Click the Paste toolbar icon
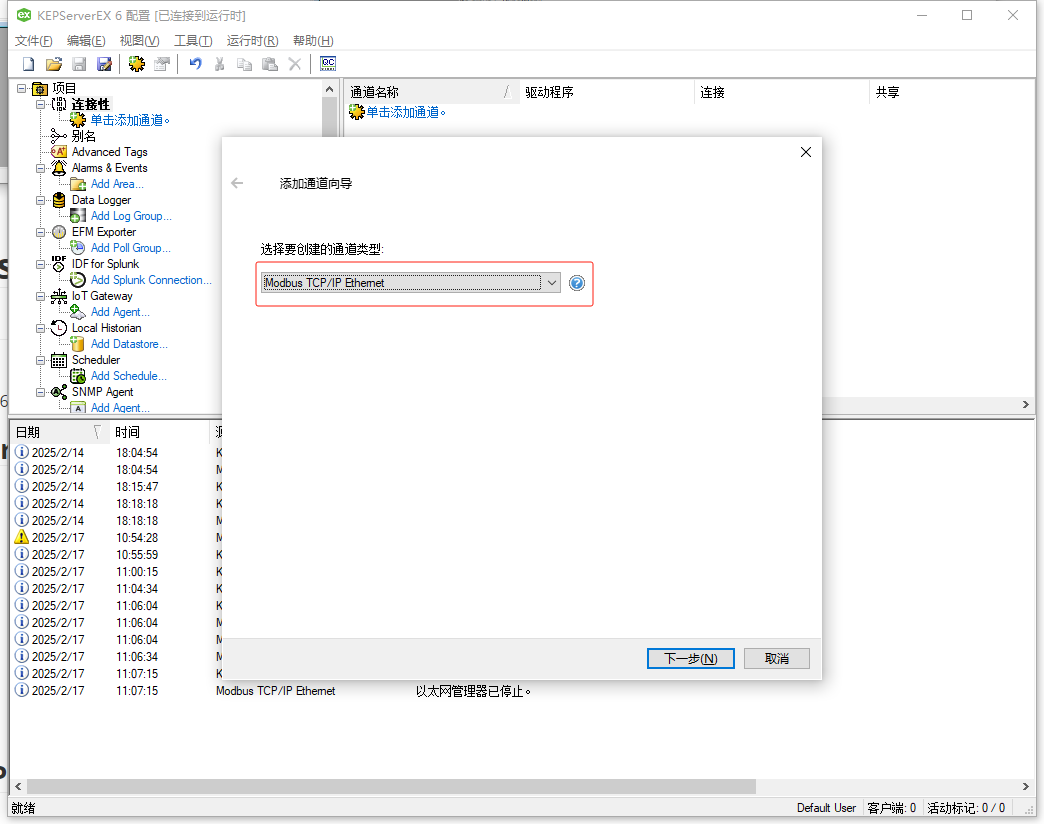The image size is (1044, 824). pyautogui.click(x=270, y=64)
